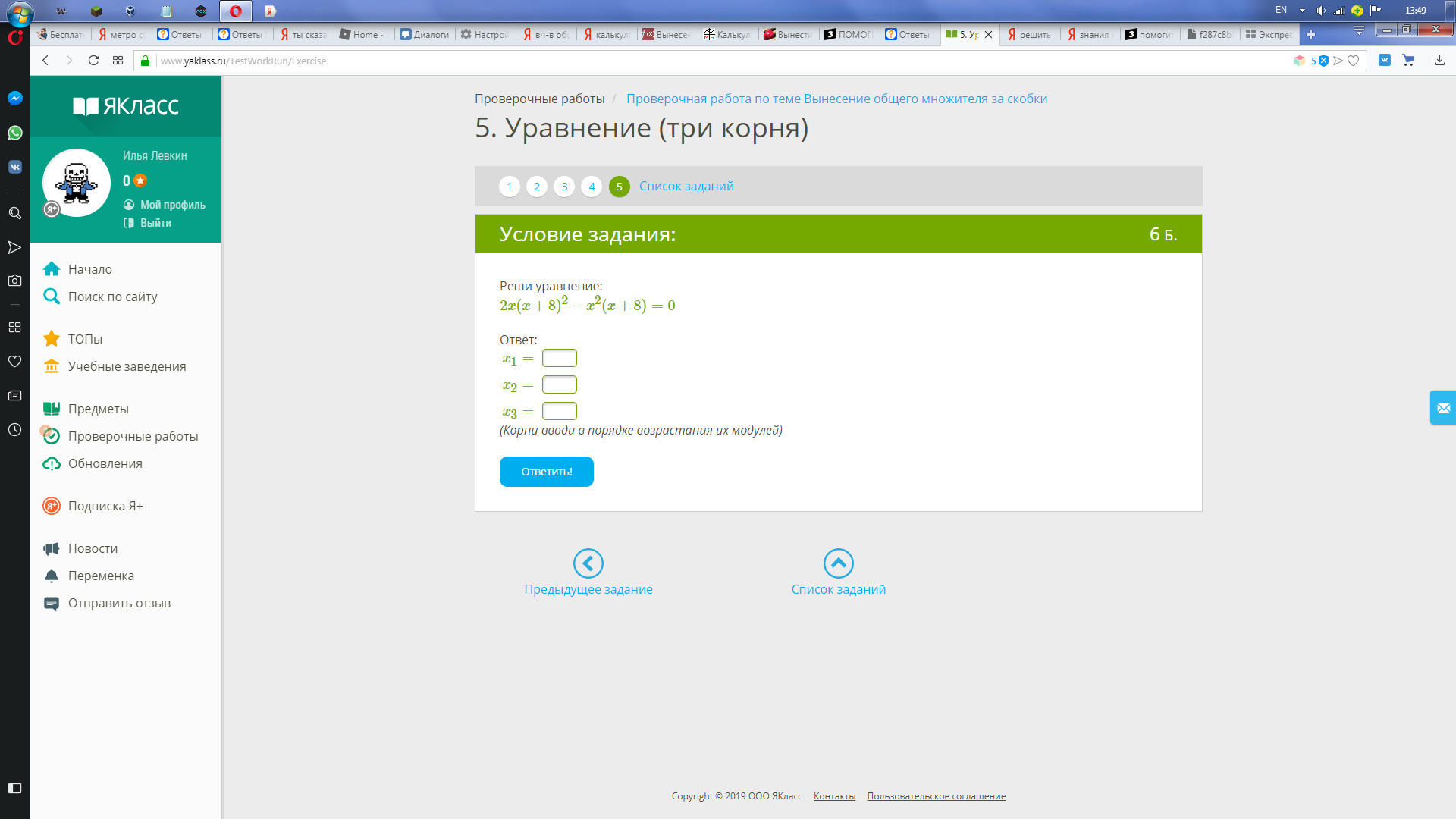The height and width of the screenshot is (819, 1456).
Task: Toggle Opera sidebar panel visibility
Action: [14, 788]
